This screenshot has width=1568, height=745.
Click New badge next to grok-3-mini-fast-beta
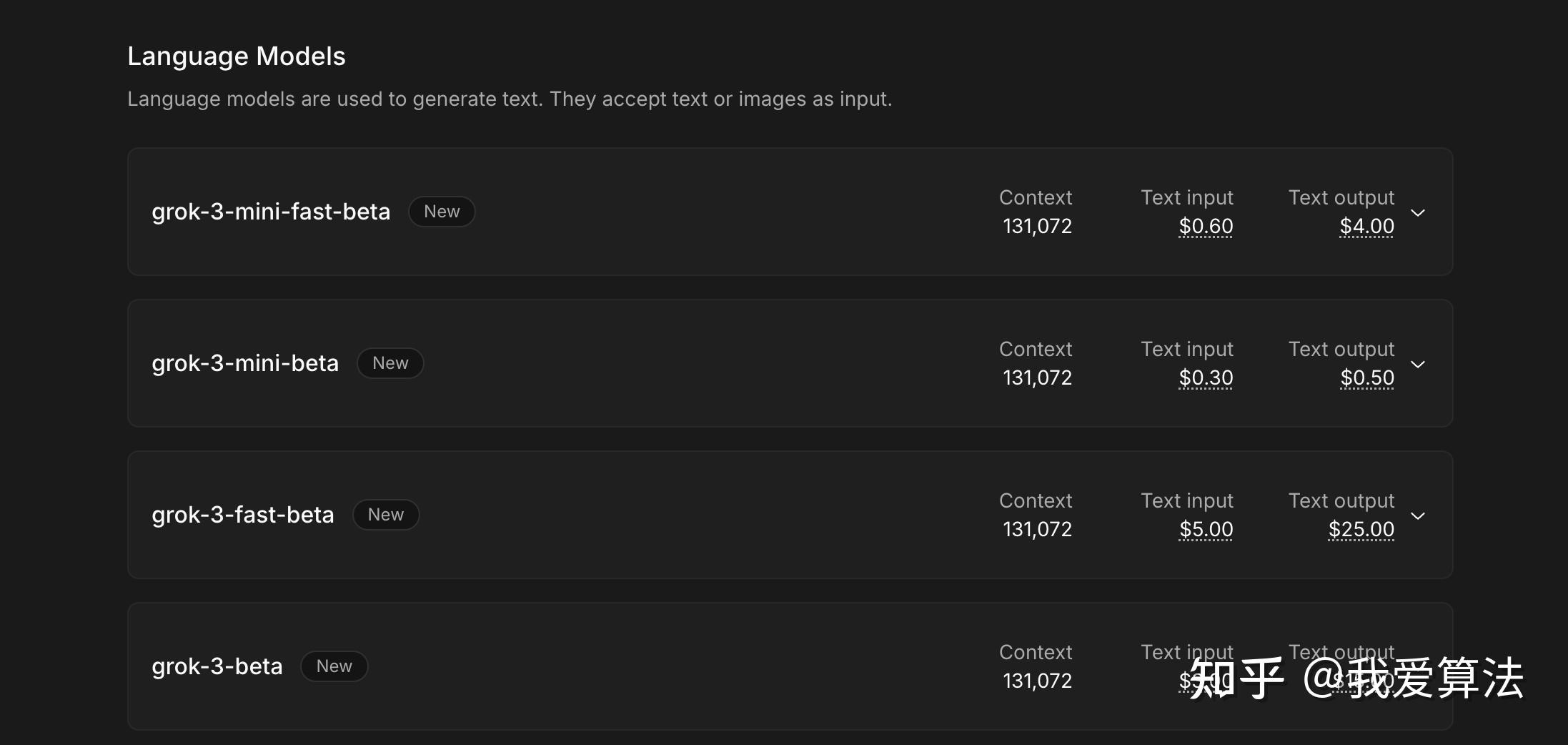click(x=442, y=212)
